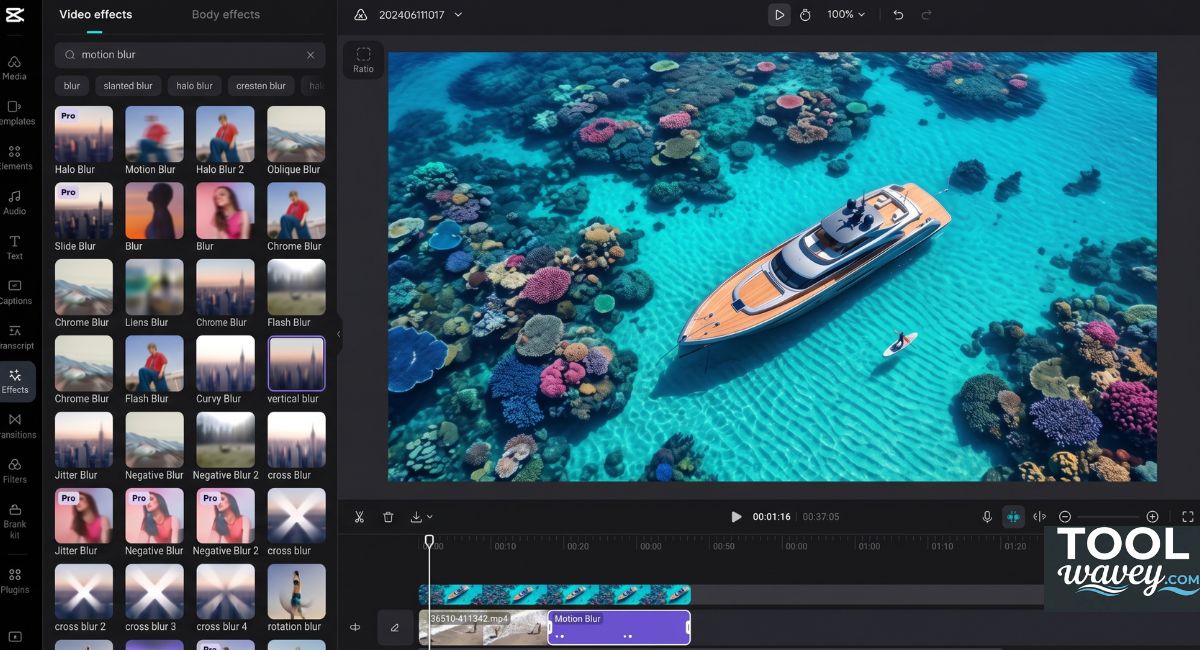Image resolution: width=1200 pixels, height=650 pixels.
Task: Click the mirror-split icon next to zoom out
Action: click(x=1040, y=517)
